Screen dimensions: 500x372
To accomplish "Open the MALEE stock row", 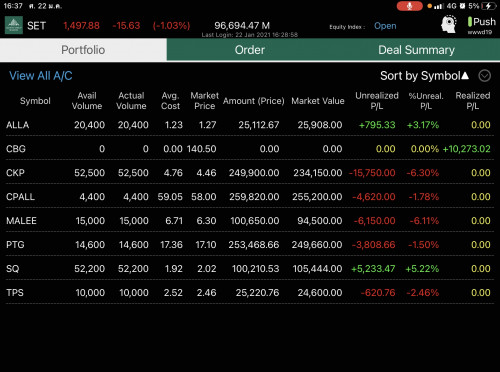I will pyautogui.click(x=250, y=221).
